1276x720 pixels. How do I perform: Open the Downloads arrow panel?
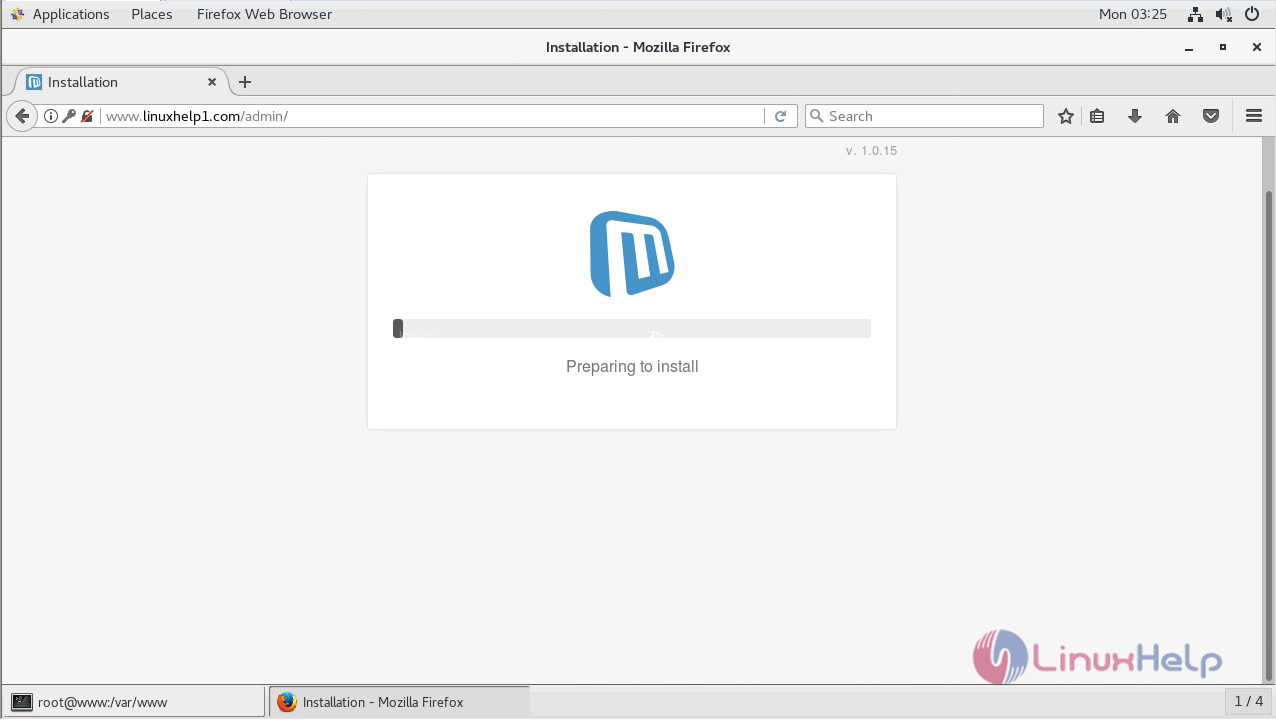pyautogui.click(x=1135, y=116)
